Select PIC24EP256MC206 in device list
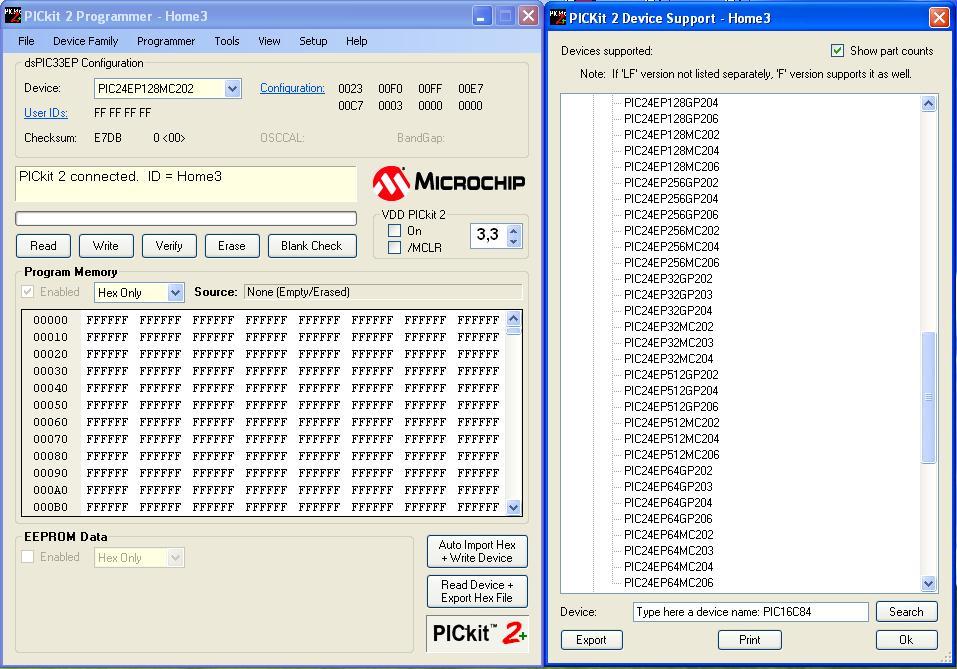Screen dimensions: 957x669 (671, 262)
